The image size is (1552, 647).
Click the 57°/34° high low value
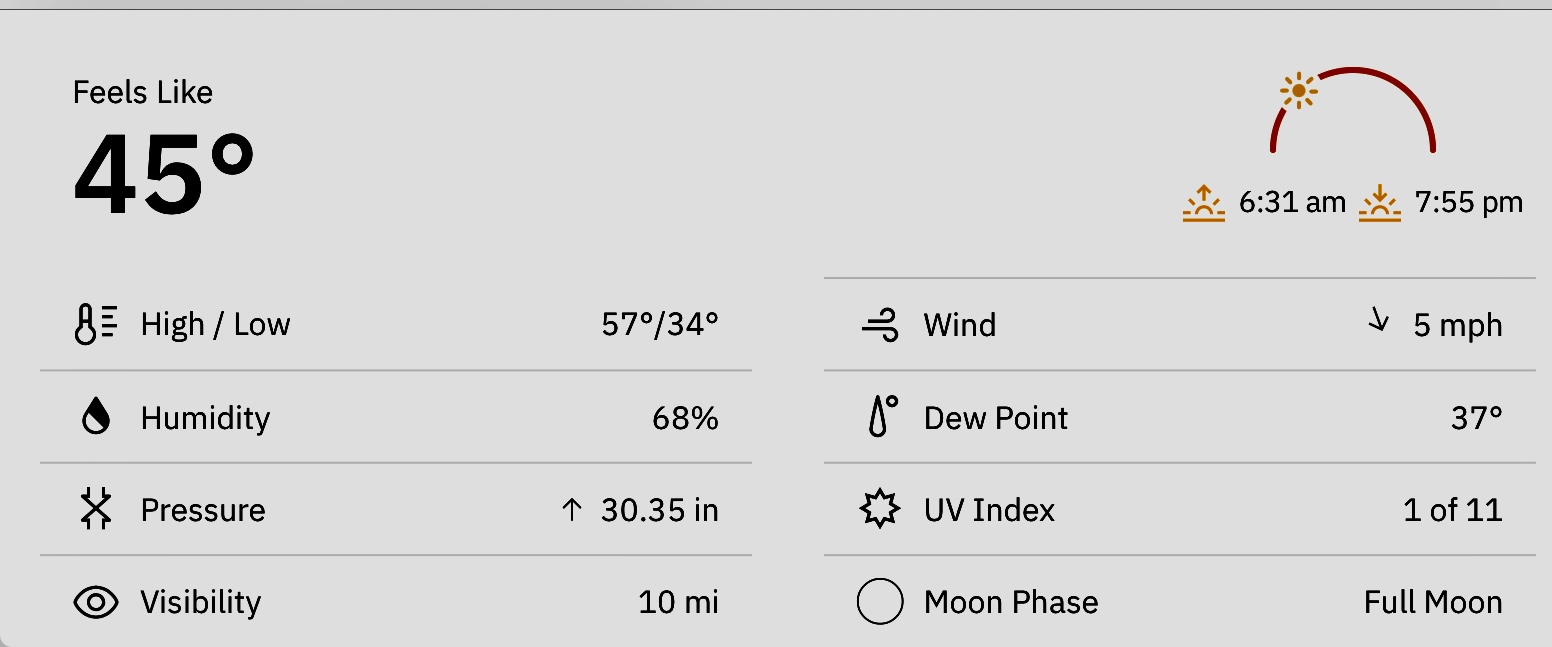pos(660,325)
